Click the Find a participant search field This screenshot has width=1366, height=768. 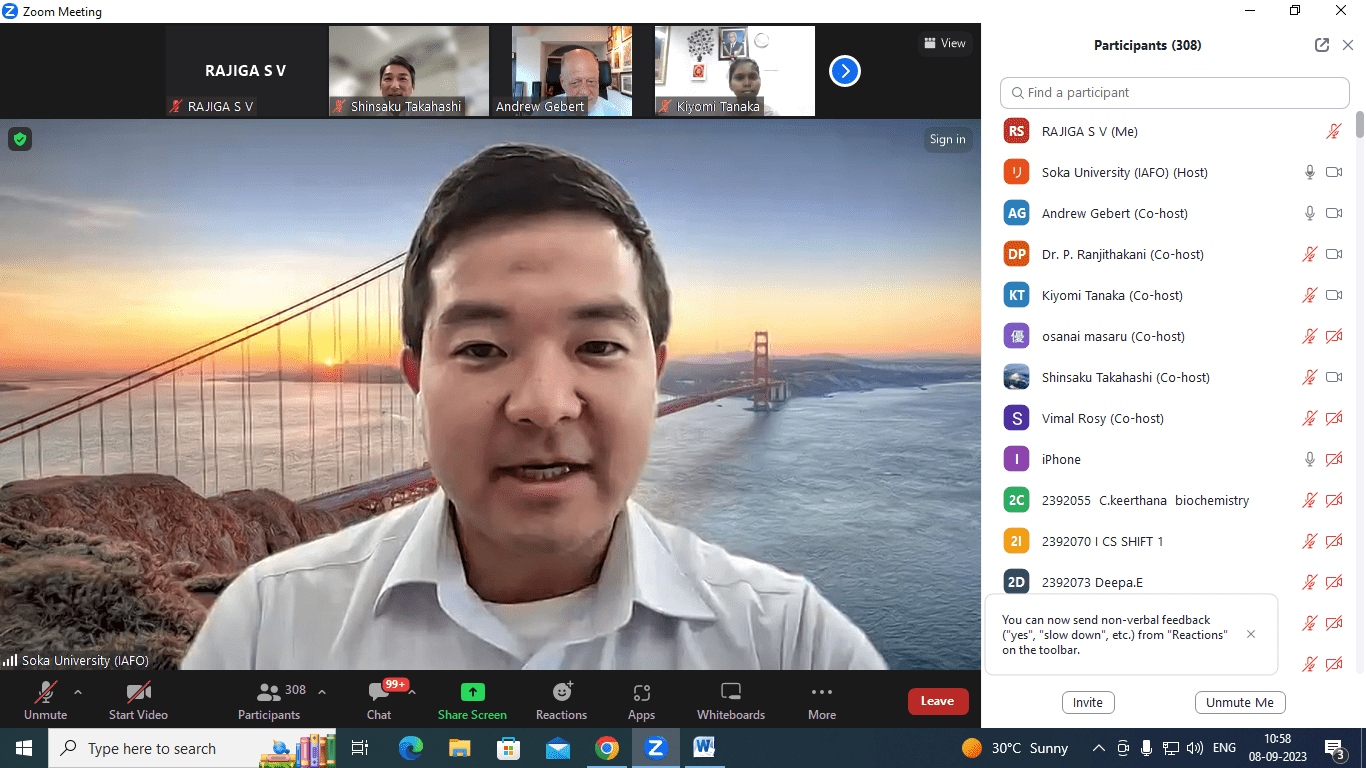coord(1175,92)
